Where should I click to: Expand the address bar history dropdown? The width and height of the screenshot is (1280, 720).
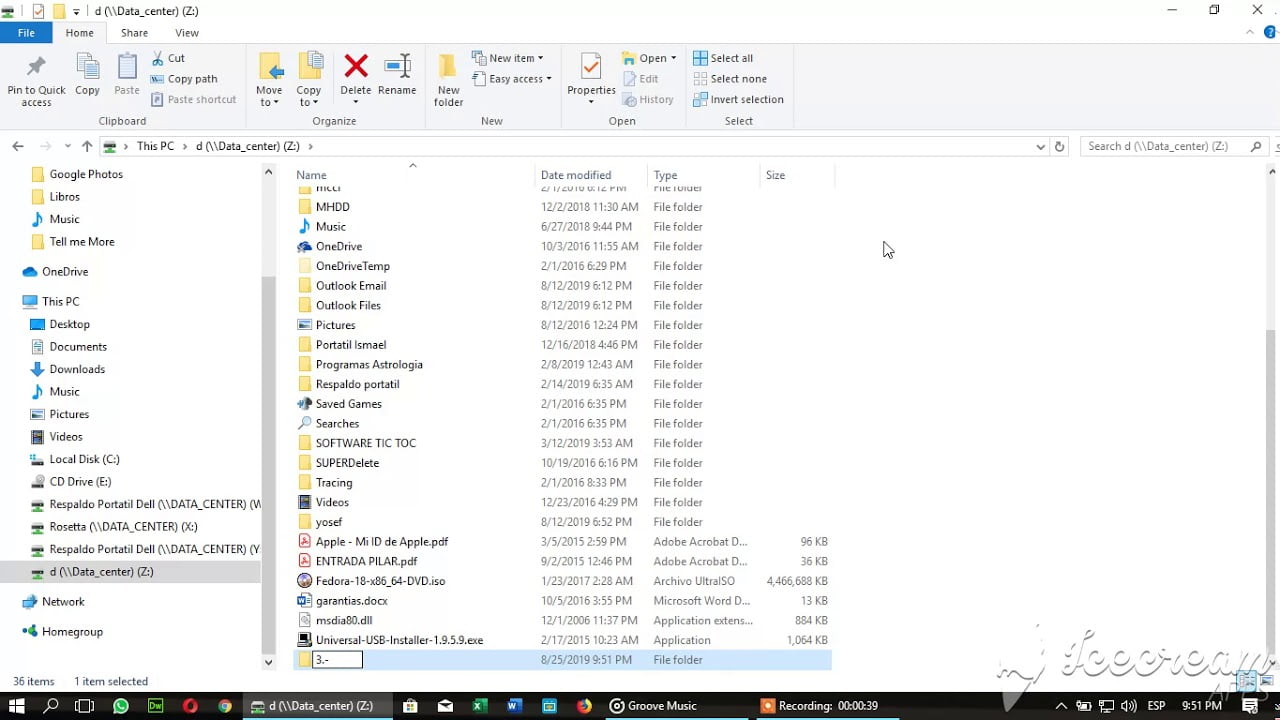(x=1040, y=146)
